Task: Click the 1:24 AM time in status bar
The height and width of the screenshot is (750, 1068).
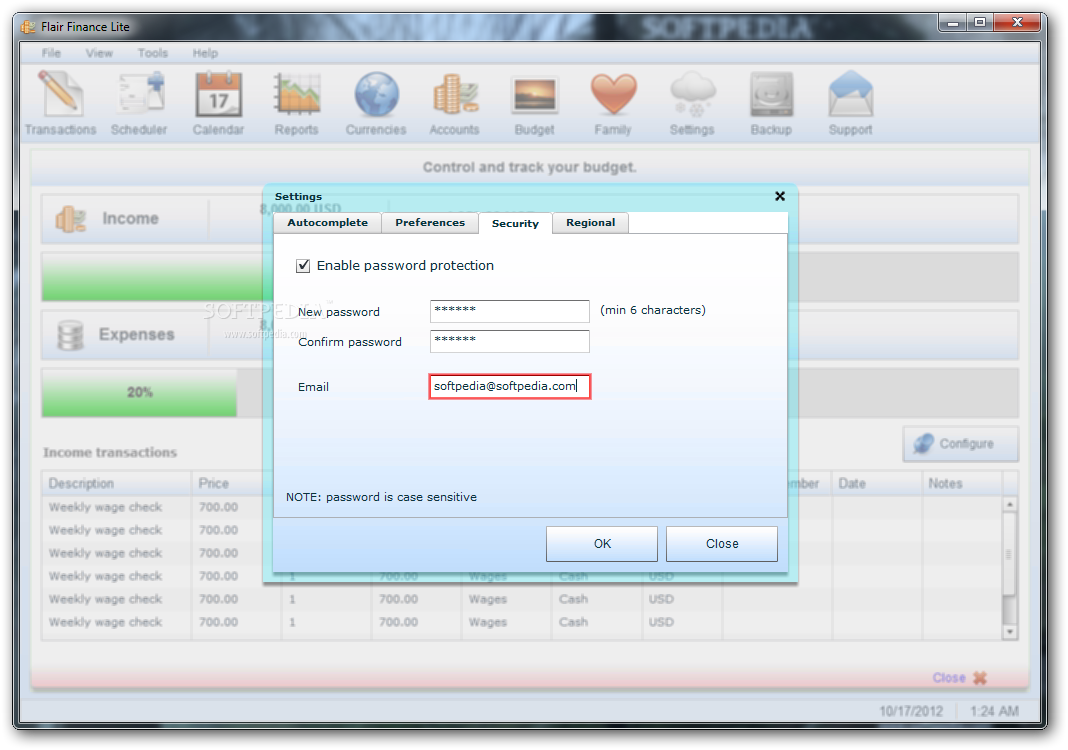Action: coord(994,711)
